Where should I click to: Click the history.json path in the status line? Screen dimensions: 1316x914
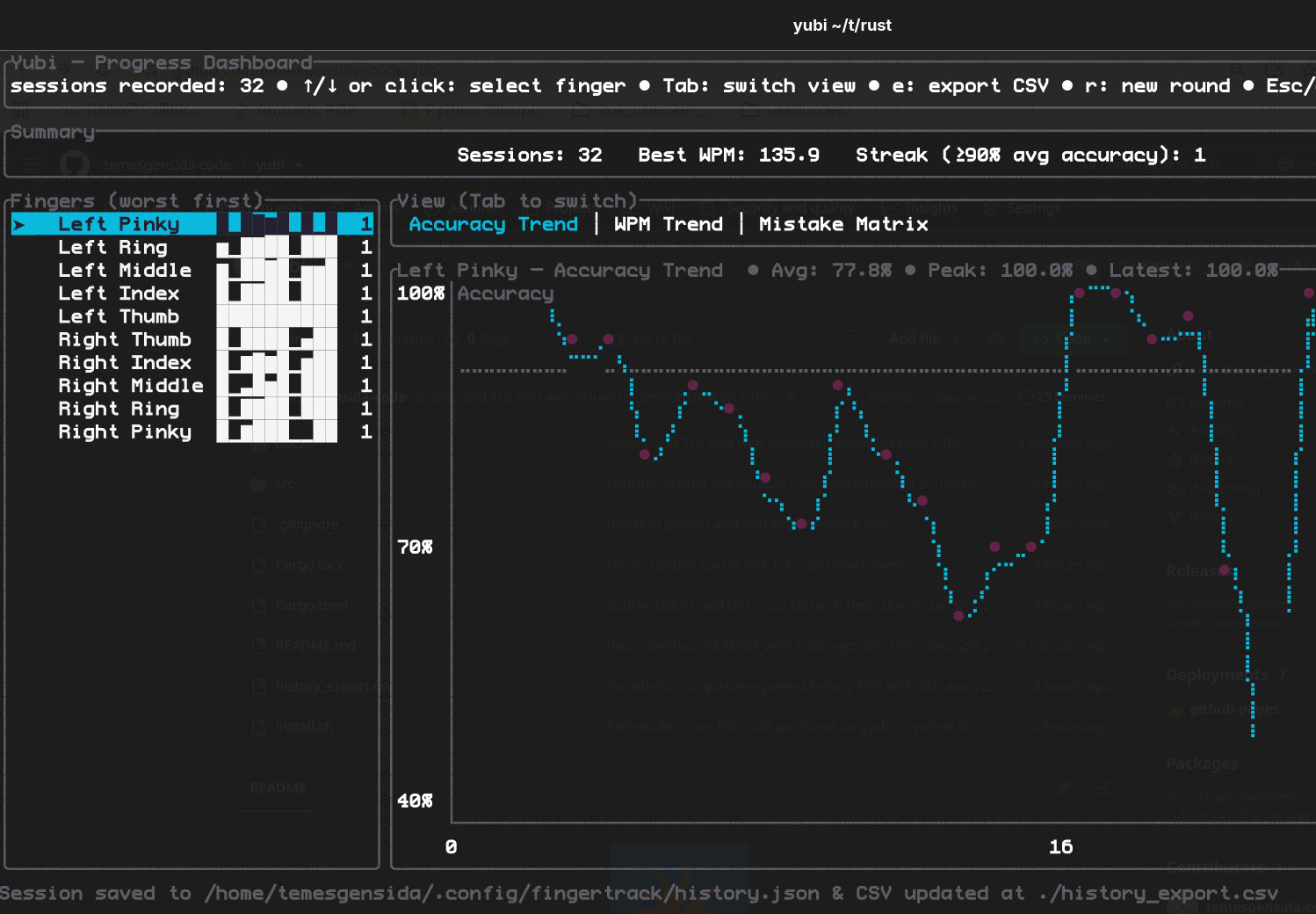[x=512, y=893]
